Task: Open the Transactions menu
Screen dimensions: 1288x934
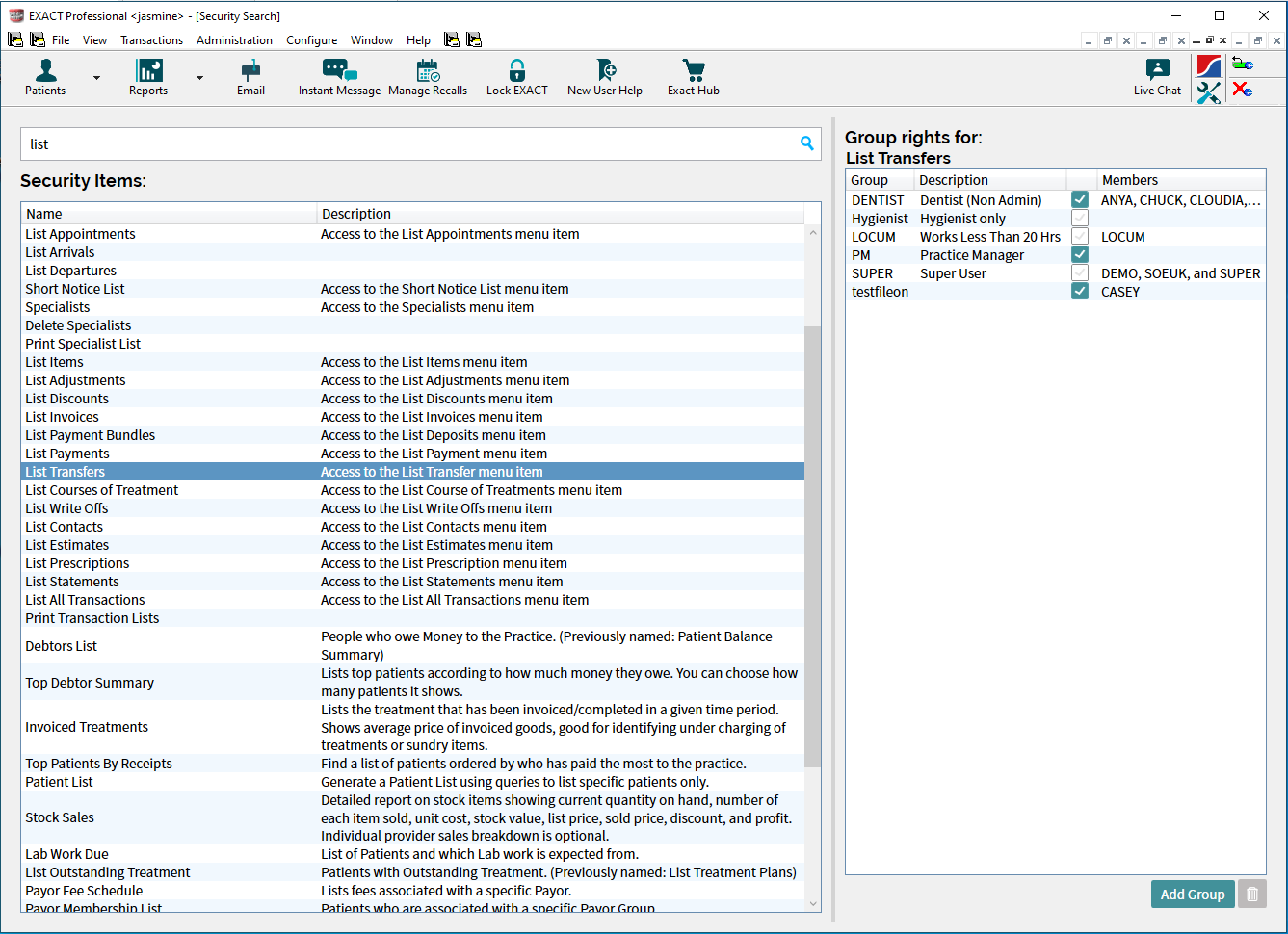Action: pos(151,40)
